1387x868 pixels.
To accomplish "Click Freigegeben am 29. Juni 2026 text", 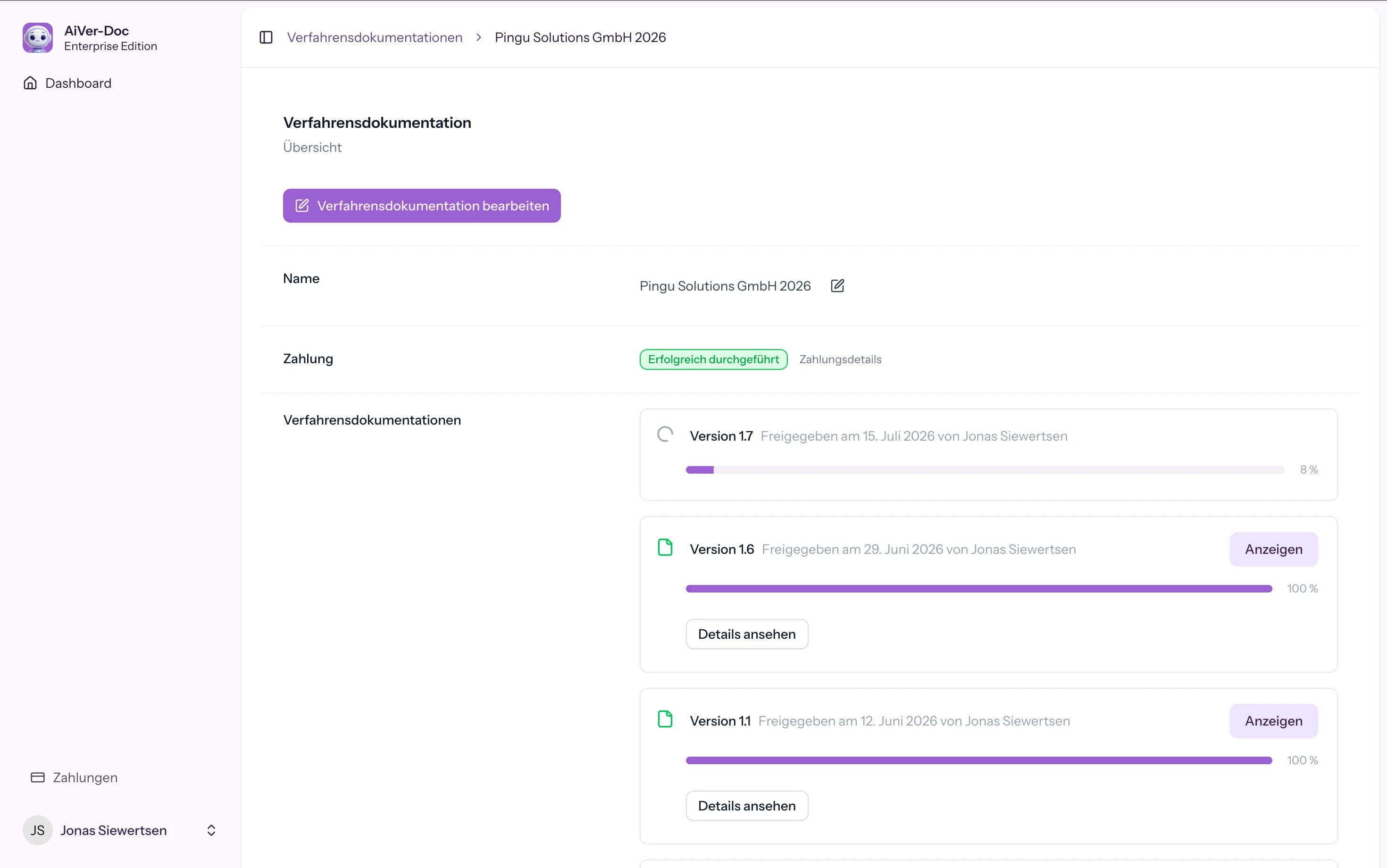I will coord(919,550).
